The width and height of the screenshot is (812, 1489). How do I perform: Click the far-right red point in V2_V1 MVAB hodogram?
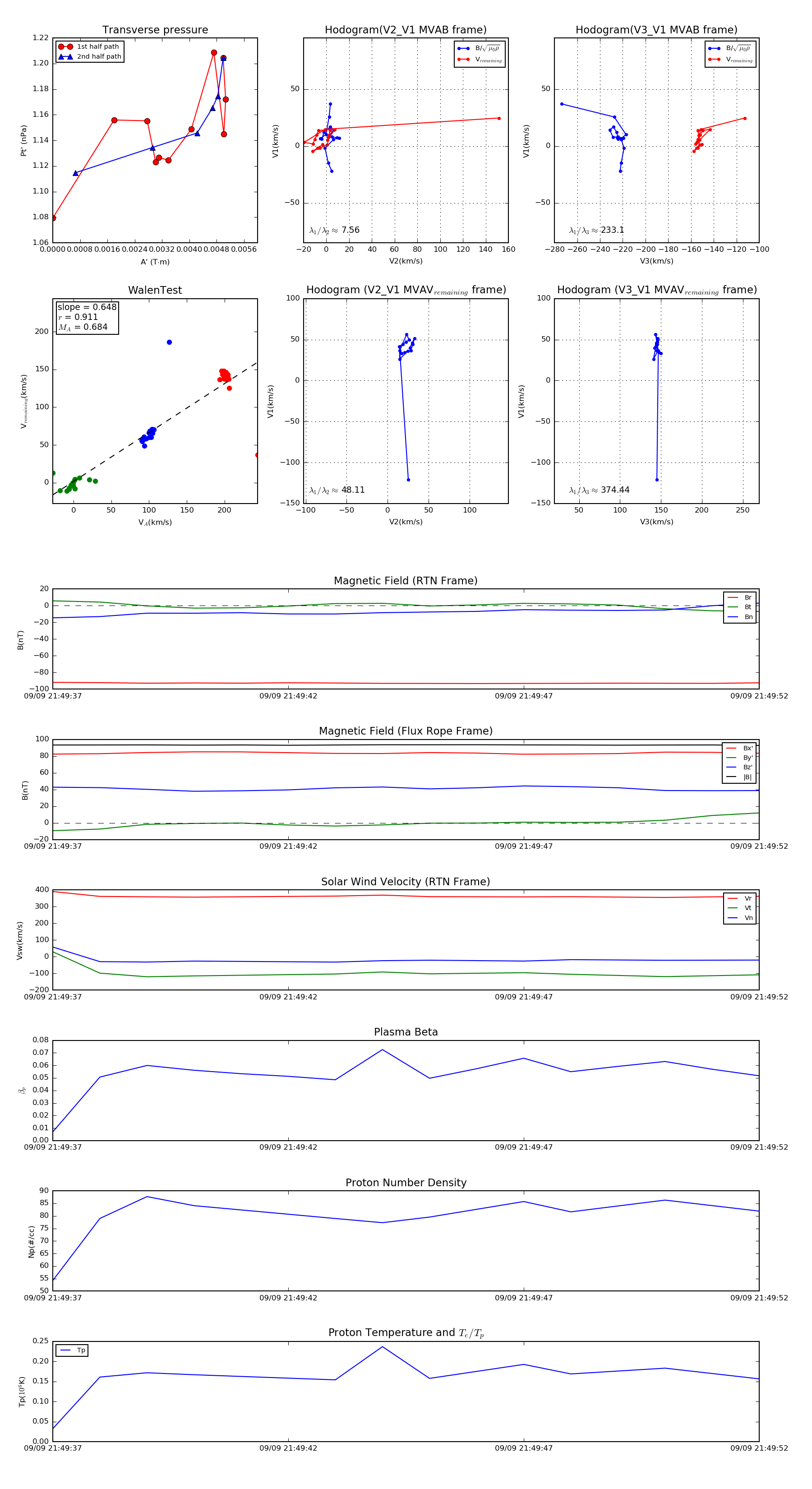pyautogui.click(x=499, y=119)
